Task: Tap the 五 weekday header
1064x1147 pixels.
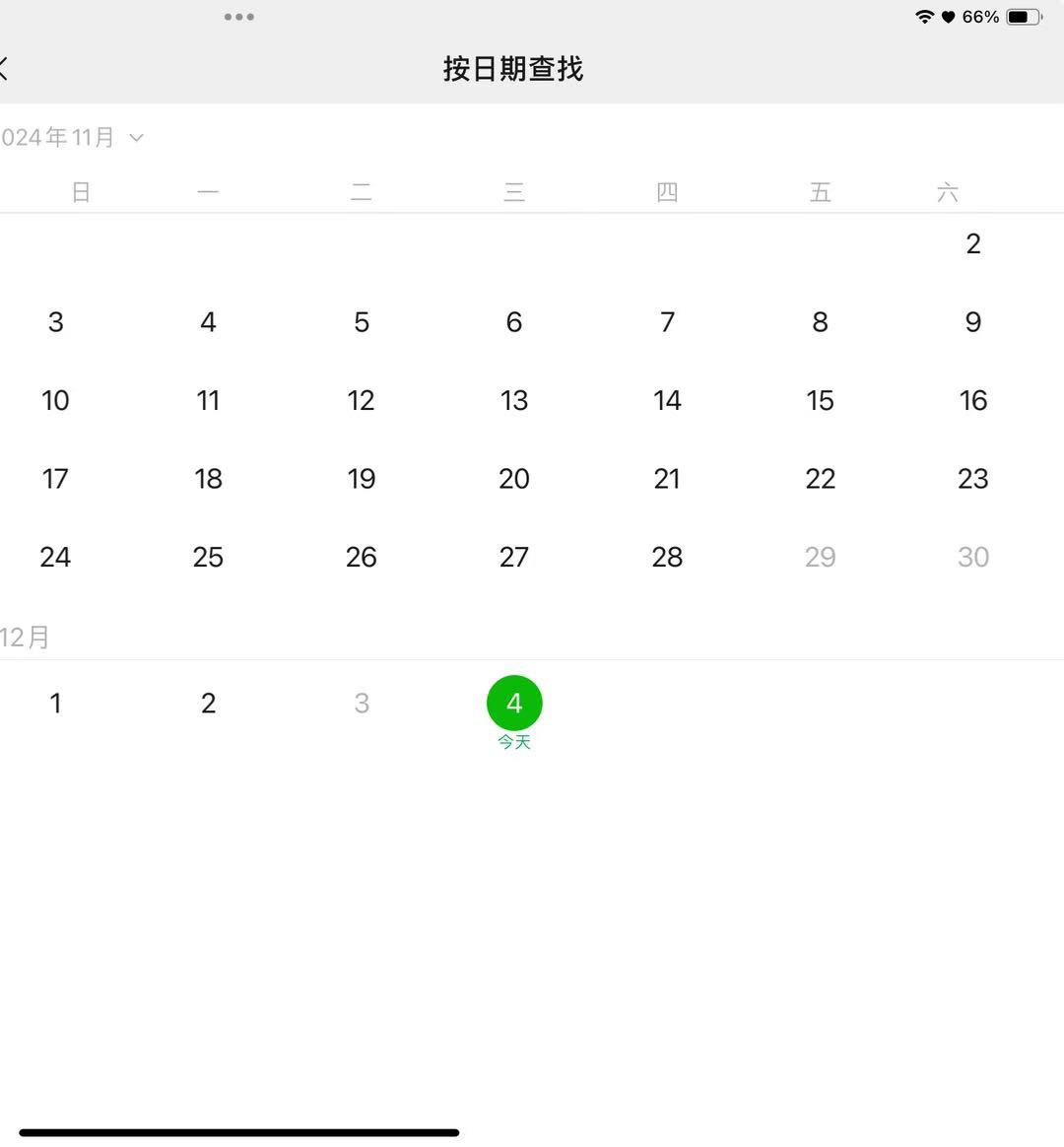Action: 820,192
